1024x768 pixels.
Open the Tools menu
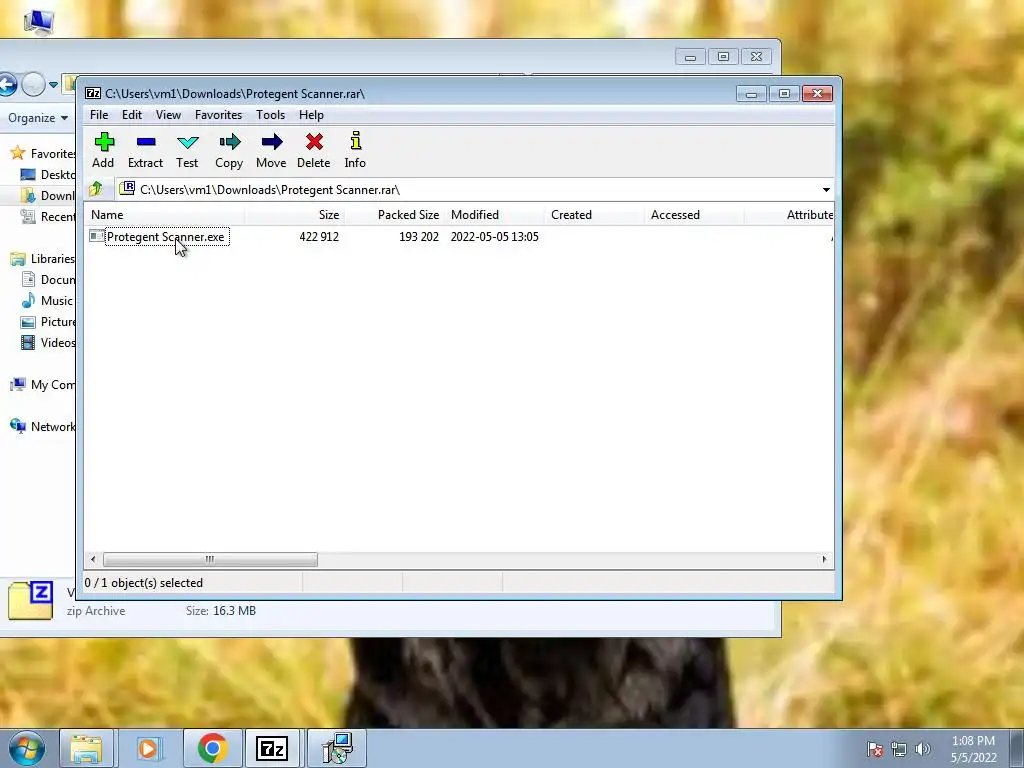[270, 115]
